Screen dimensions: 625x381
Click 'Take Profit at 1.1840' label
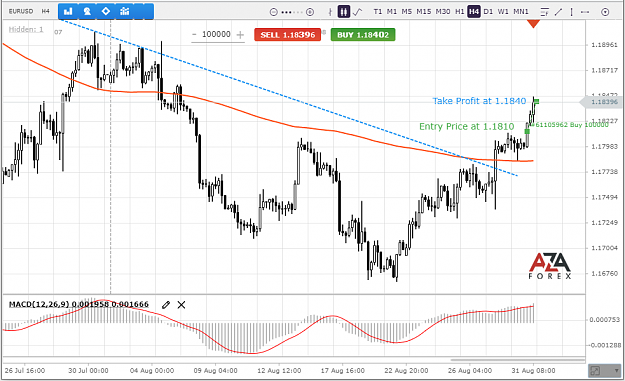pyautogui.click(x=480, y=101)
